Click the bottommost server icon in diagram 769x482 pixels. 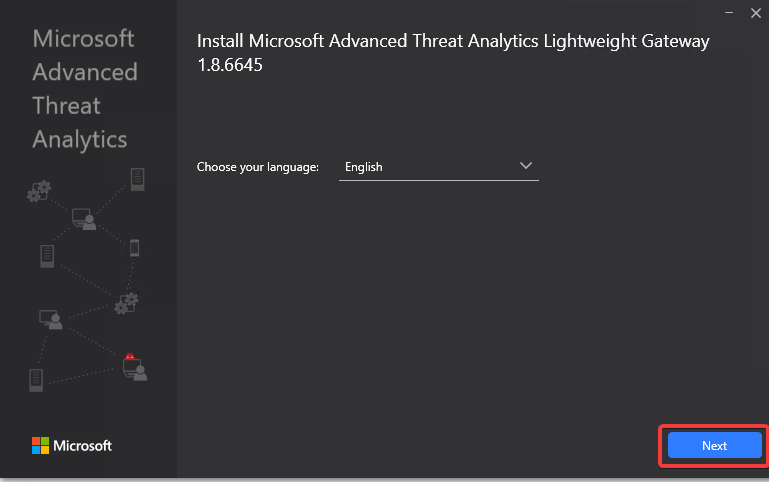pyautogui.click(x=37, y=380)
